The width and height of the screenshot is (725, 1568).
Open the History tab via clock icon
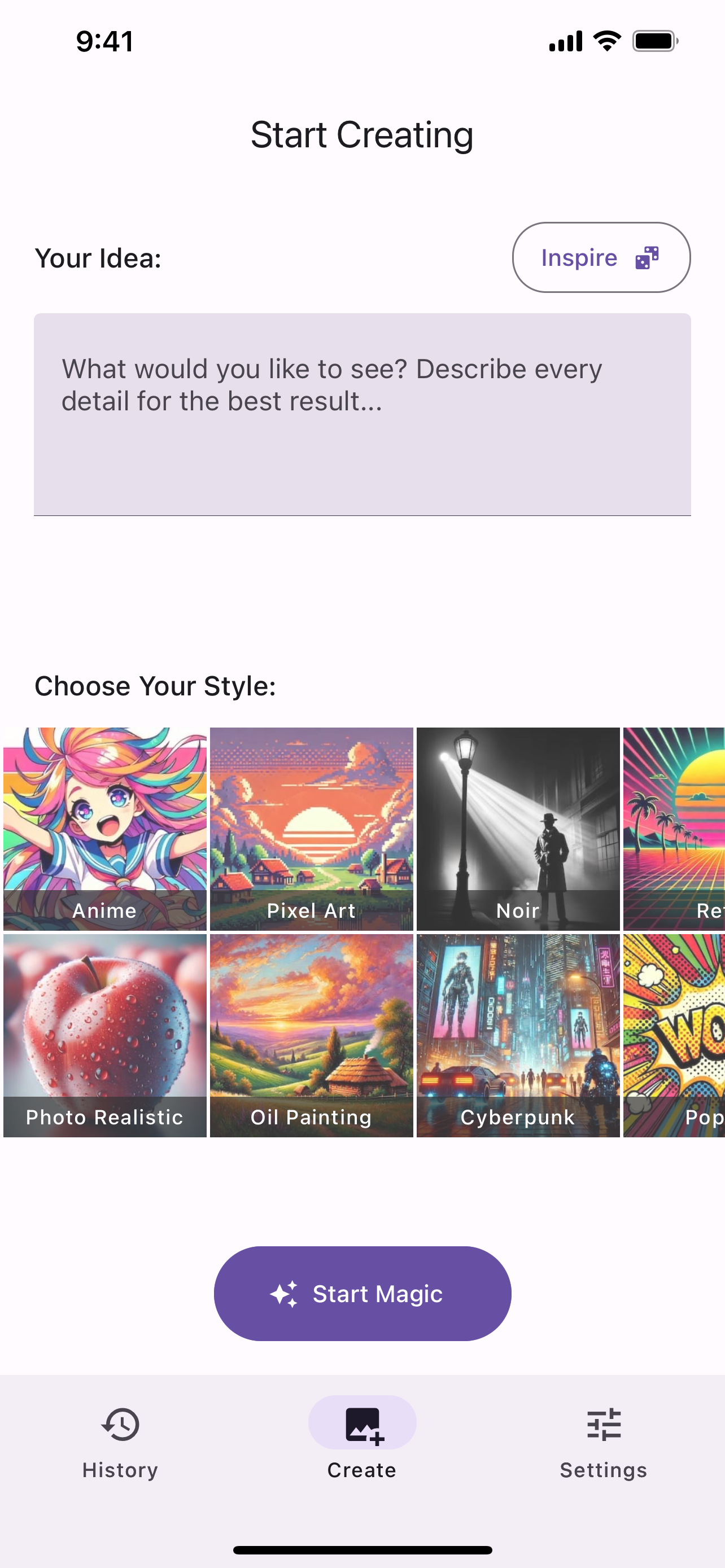(120, 1426)
